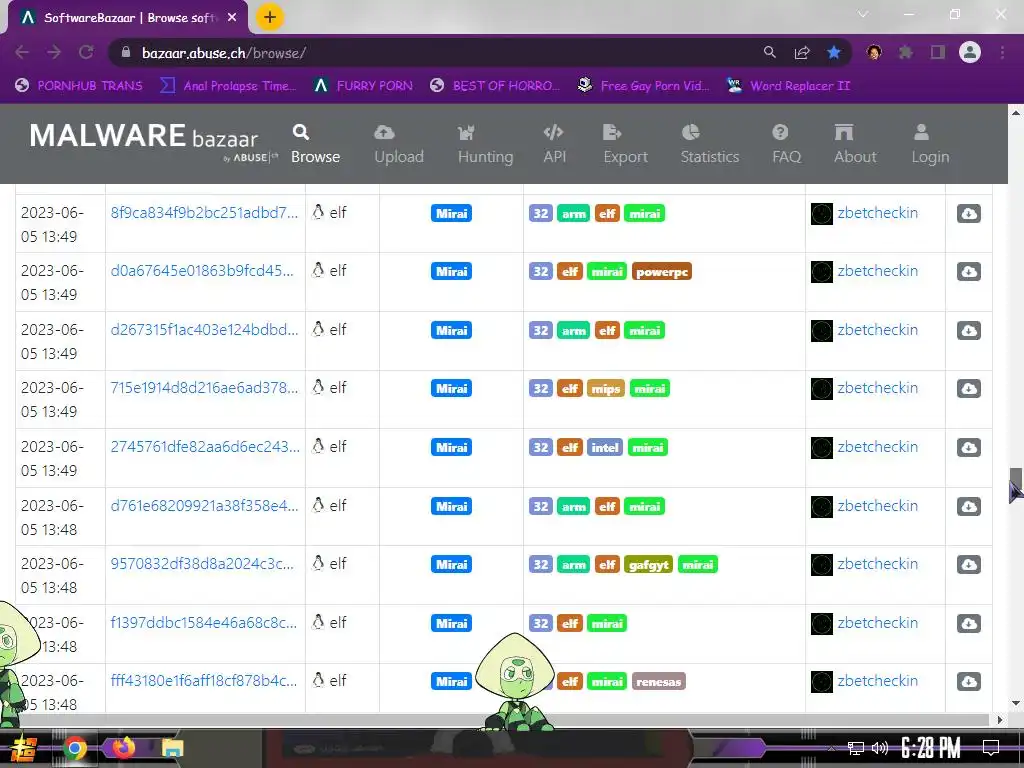Open File Explorer from the taskbar
Viewport: 1024px width, 768px height.
point(172,748)
